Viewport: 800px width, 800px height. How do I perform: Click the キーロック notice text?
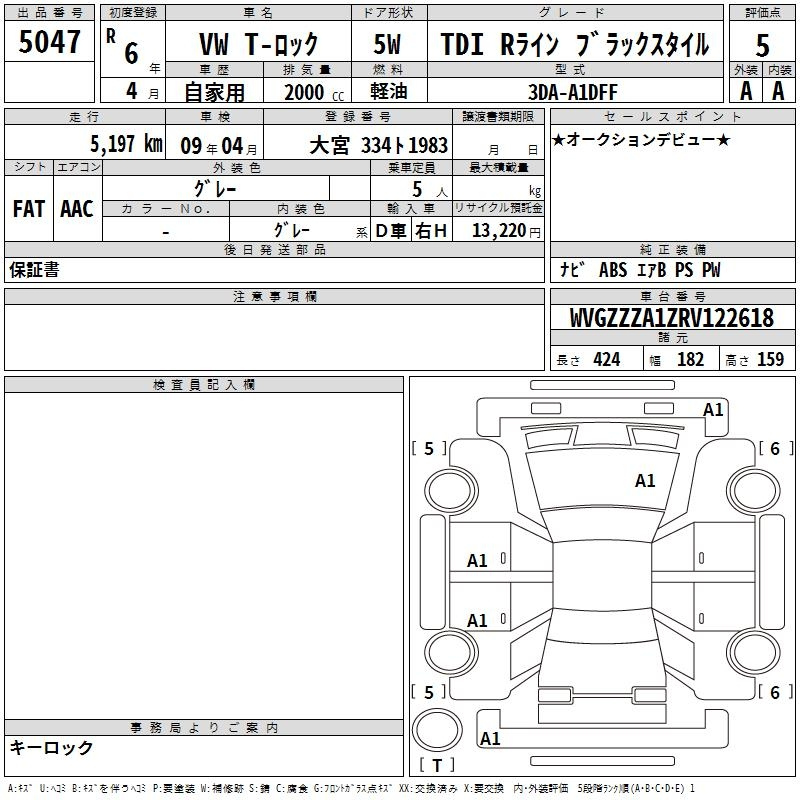(52, 747)
